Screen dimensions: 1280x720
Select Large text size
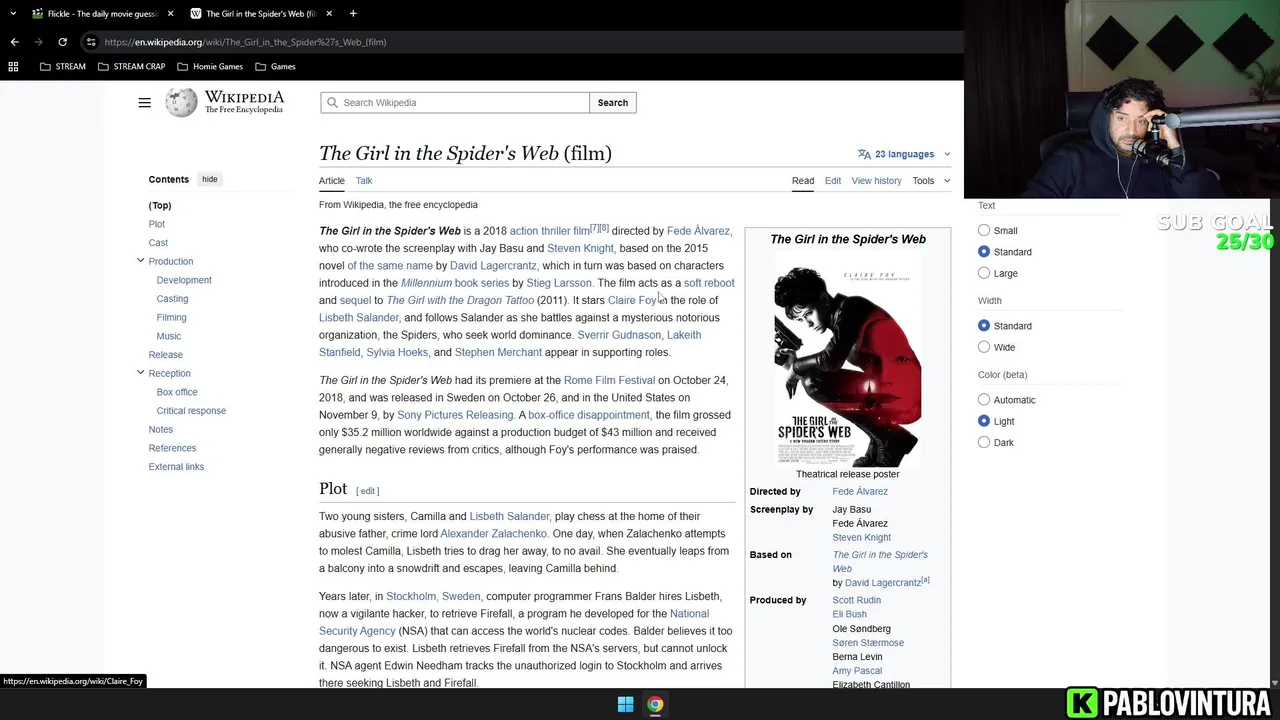click(984, 273)
